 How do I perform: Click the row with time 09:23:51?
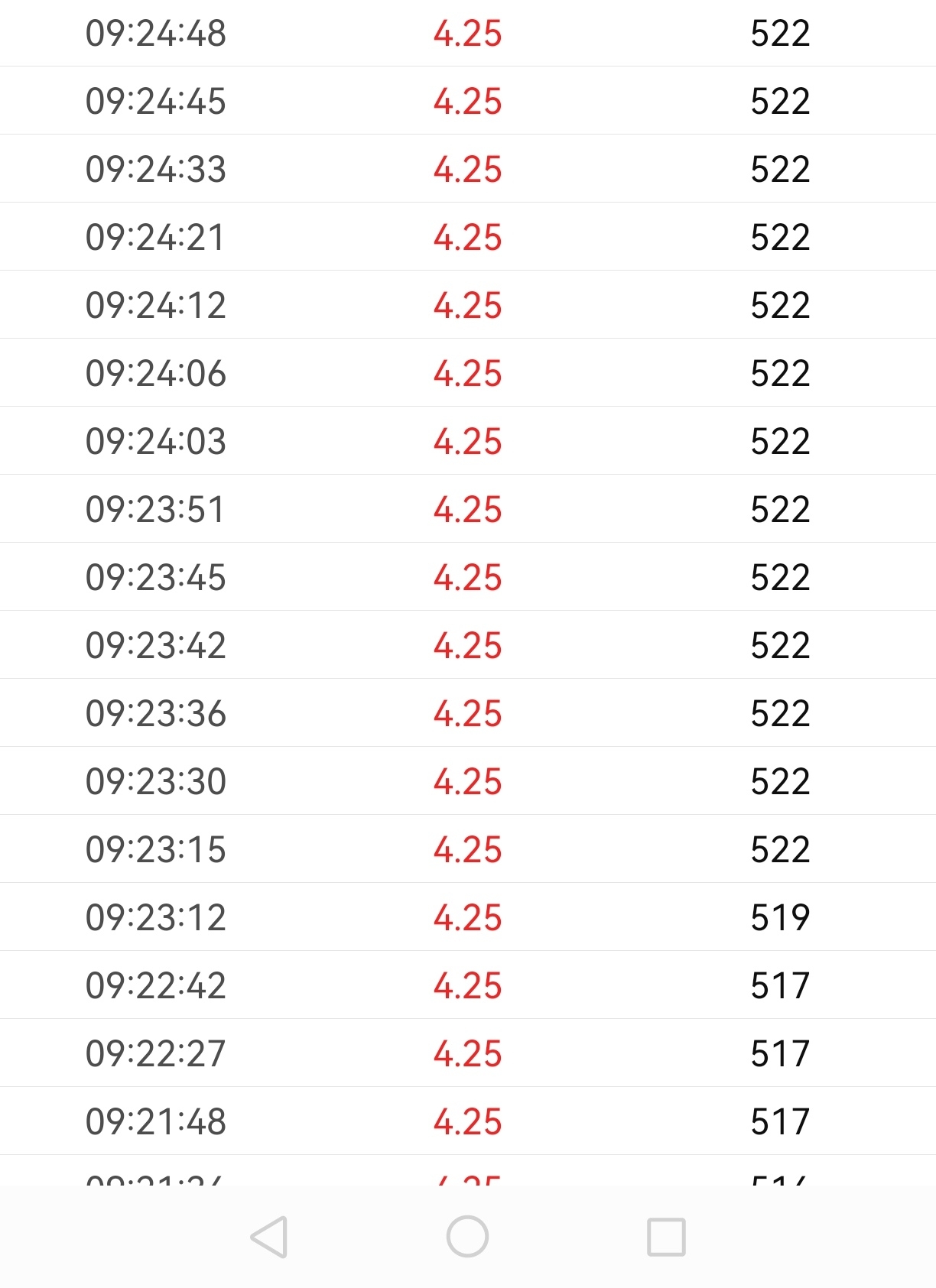(x=468, y=509)
